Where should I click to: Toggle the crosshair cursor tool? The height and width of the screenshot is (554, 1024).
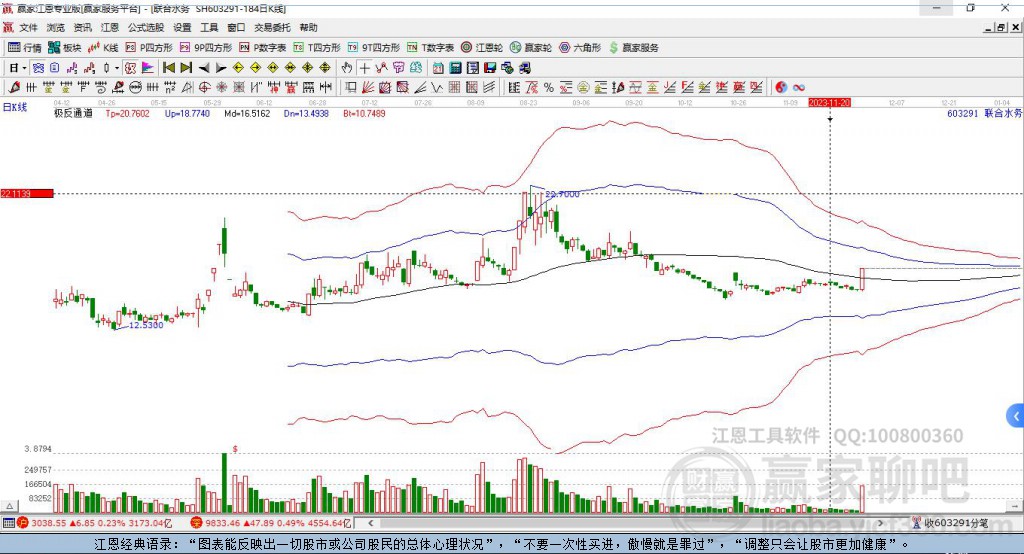pyautogui.click(x=364, y=68)
